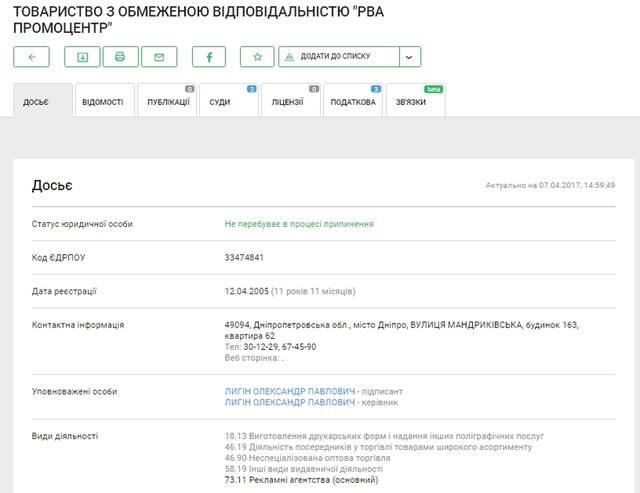The height and width of the screenshot is (493, 640).
Task: Switch to the 'Суди' tab
Action: pos(227,102)
